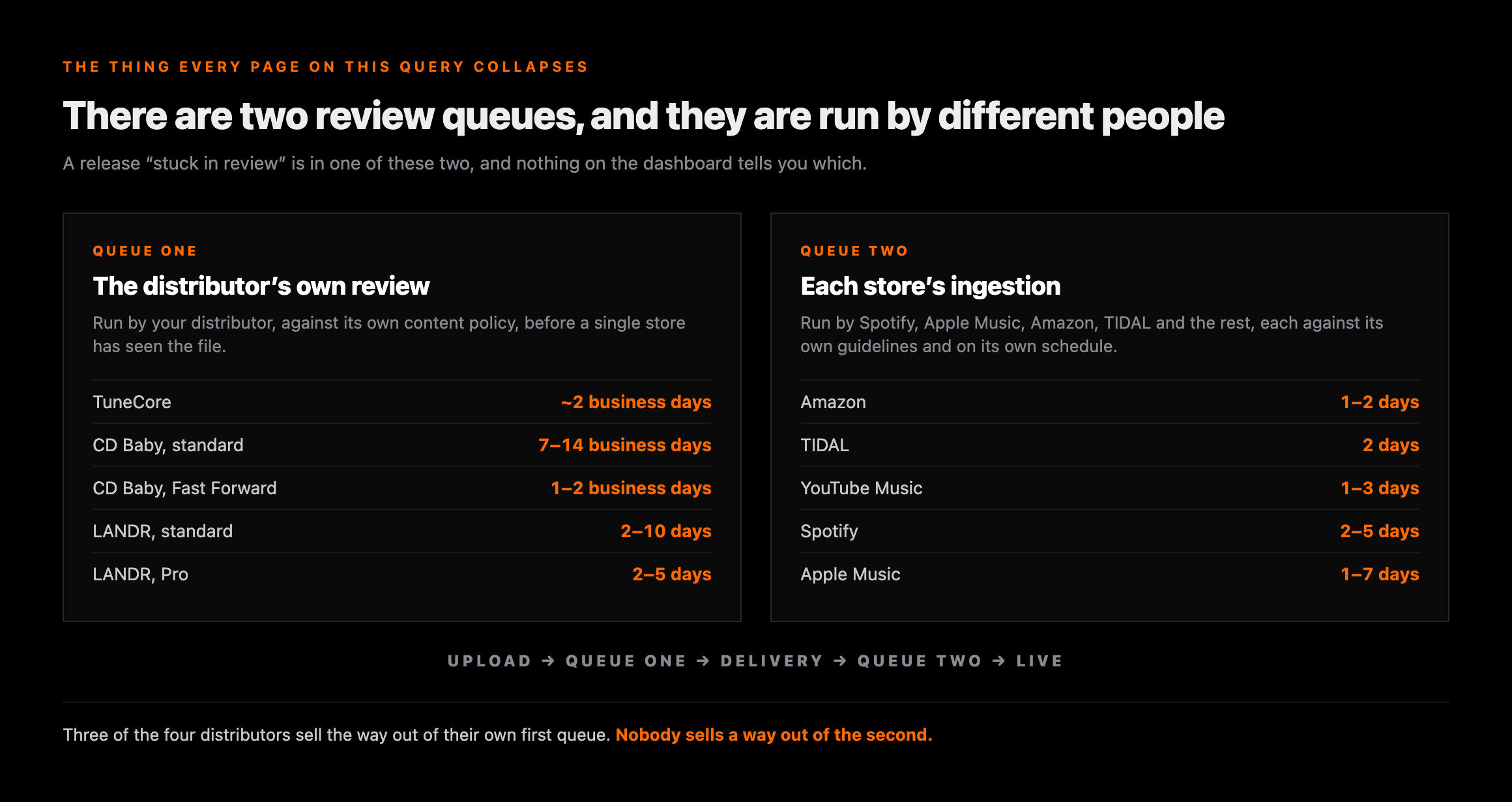Click the '2–10 days' value
The height and width of the screenshot is (802, 1512).
[665, 531]
